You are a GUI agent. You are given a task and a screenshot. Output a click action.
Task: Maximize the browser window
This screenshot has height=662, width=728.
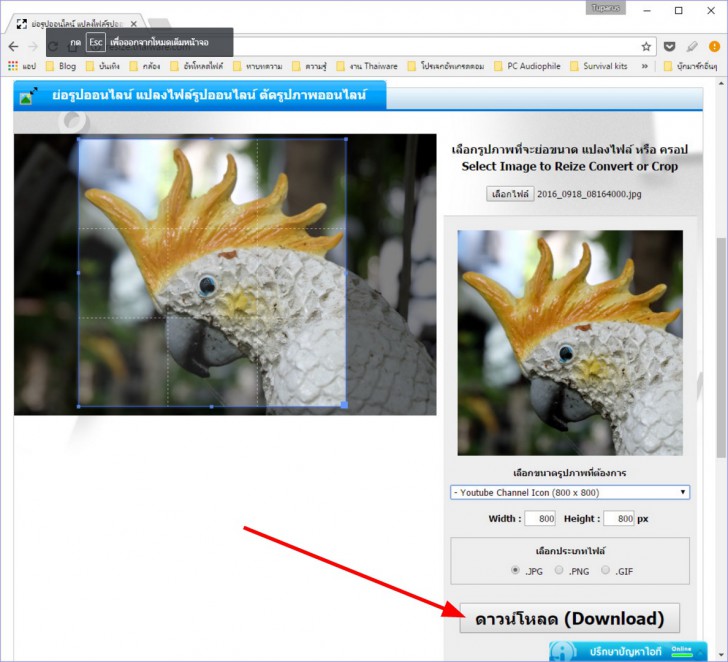(678, 10)
